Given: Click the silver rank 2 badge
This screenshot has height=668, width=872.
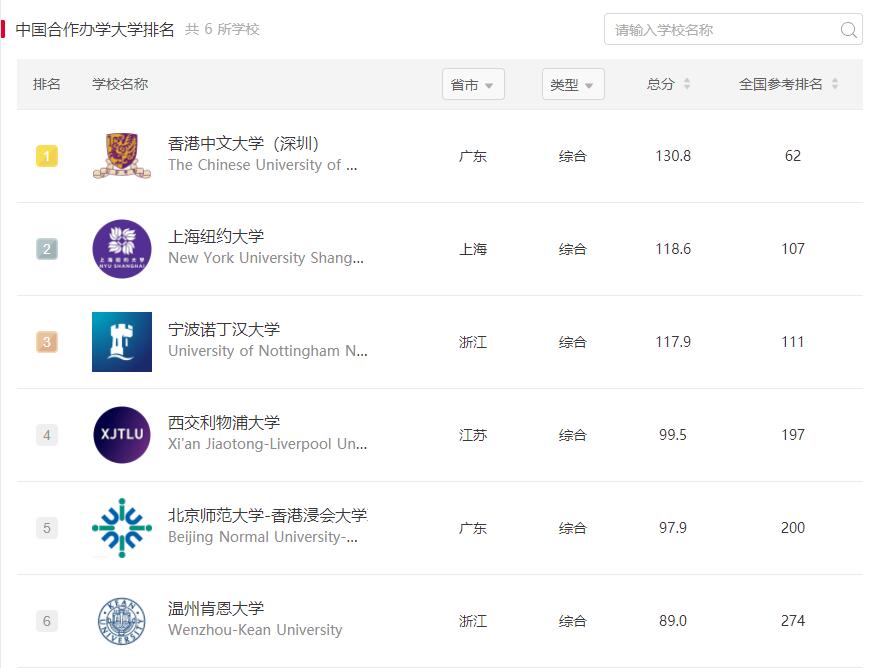Looking at the screenshot, I should [47, 249].
